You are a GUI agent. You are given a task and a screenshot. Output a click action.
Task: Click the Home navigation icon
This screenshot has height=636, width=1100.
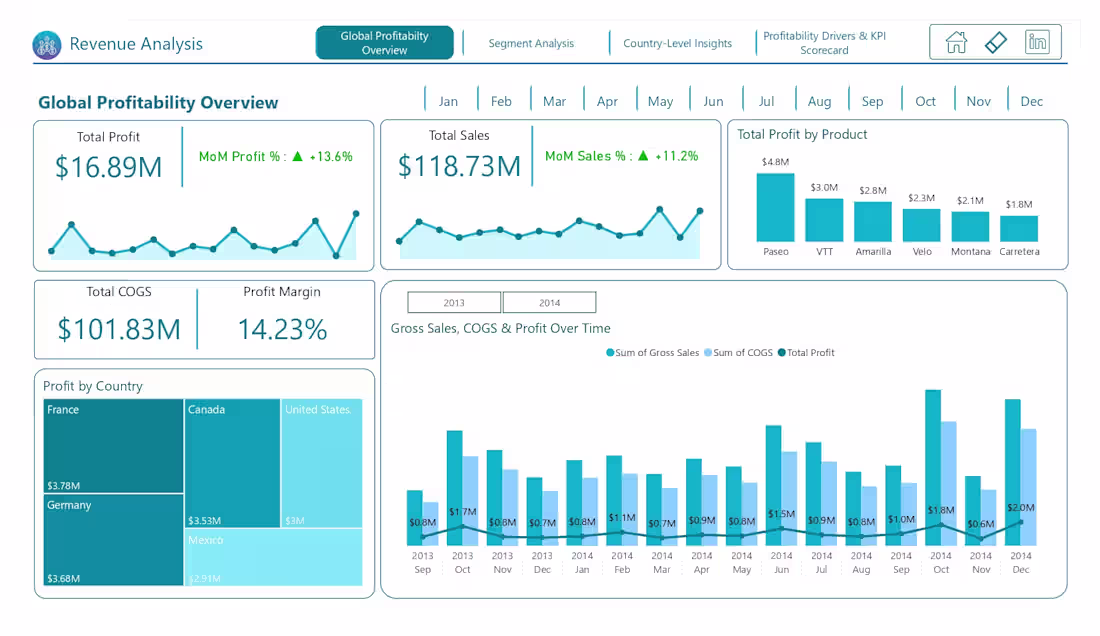click(x=953, y=42)
